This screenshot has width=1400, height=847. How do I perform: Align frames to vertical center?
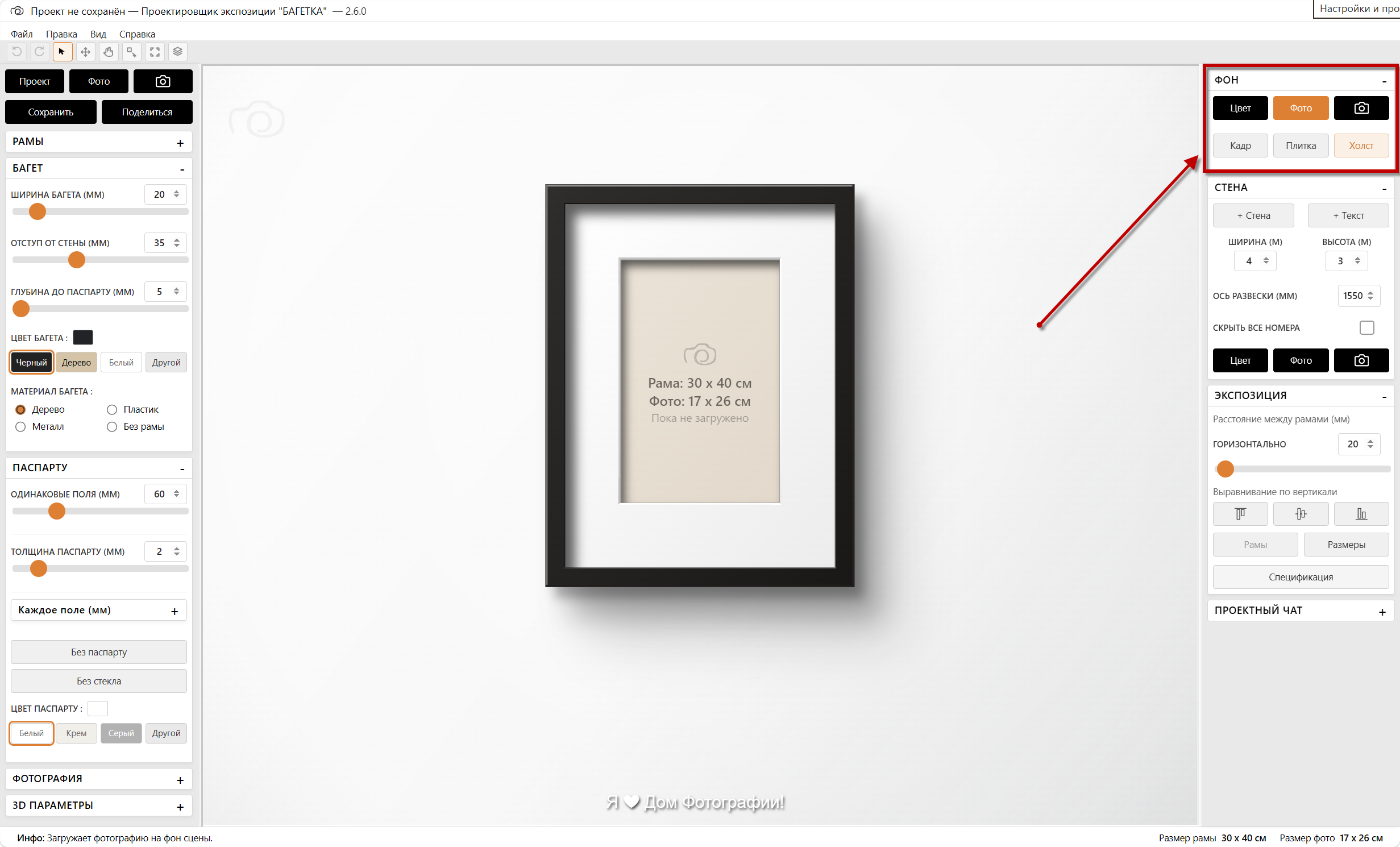click(1301, 514)
